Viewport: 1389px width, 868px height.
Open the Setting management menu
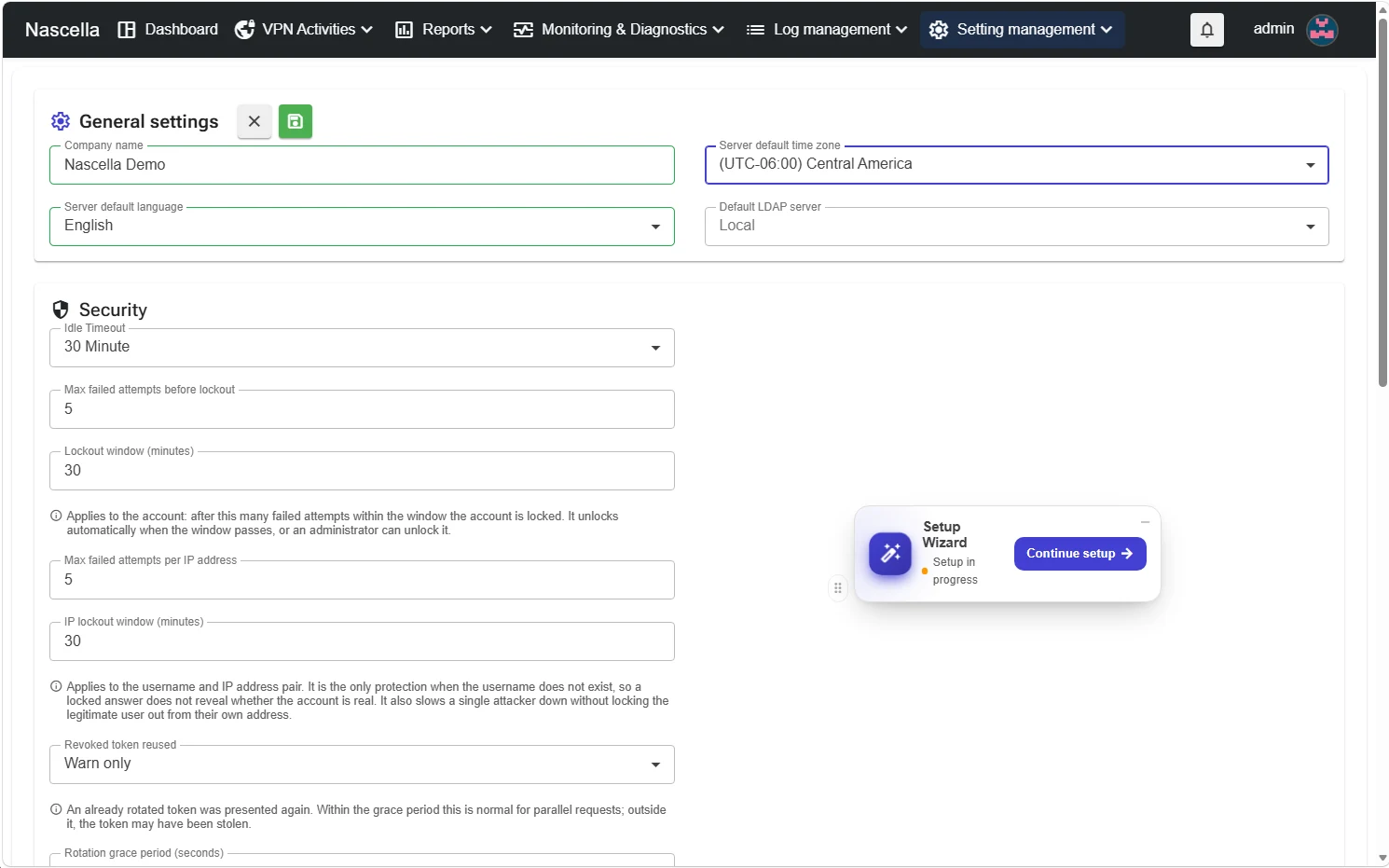1022,30
